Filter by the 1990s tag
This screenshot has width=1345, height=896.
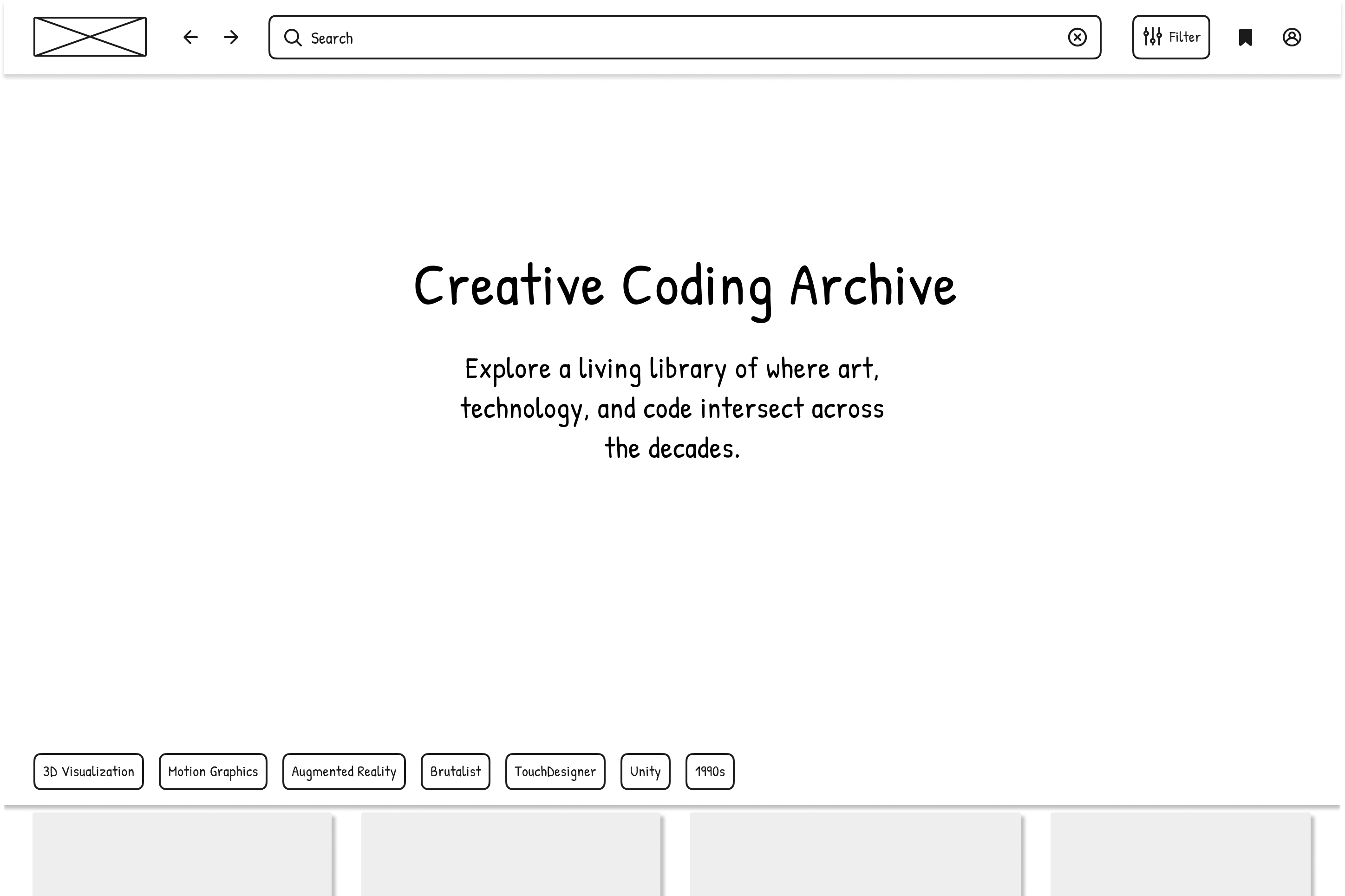[x=709, y=772]
